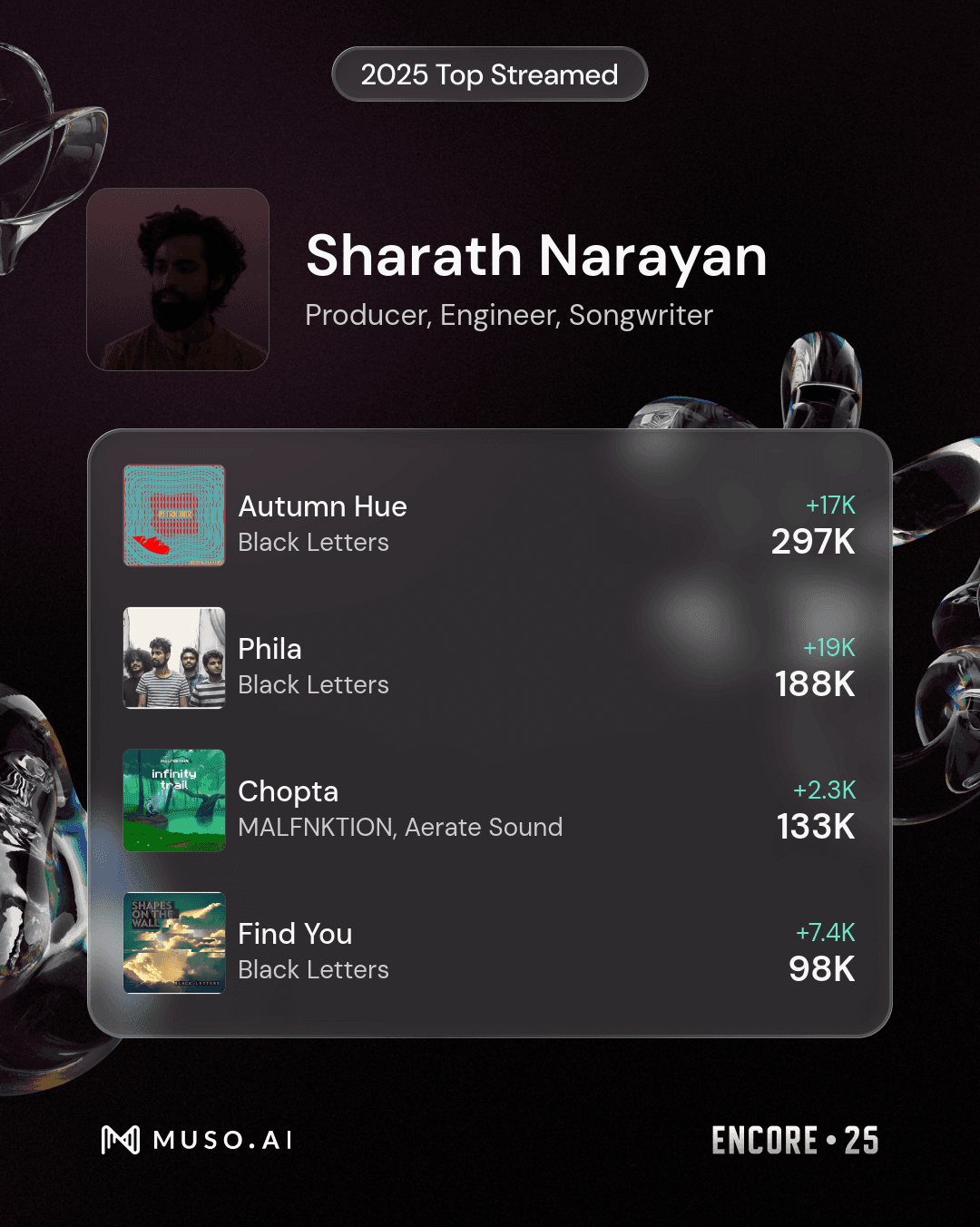The image size is (980, 1227).
Task: Open the Phila track title
Action: coord(269,649)
